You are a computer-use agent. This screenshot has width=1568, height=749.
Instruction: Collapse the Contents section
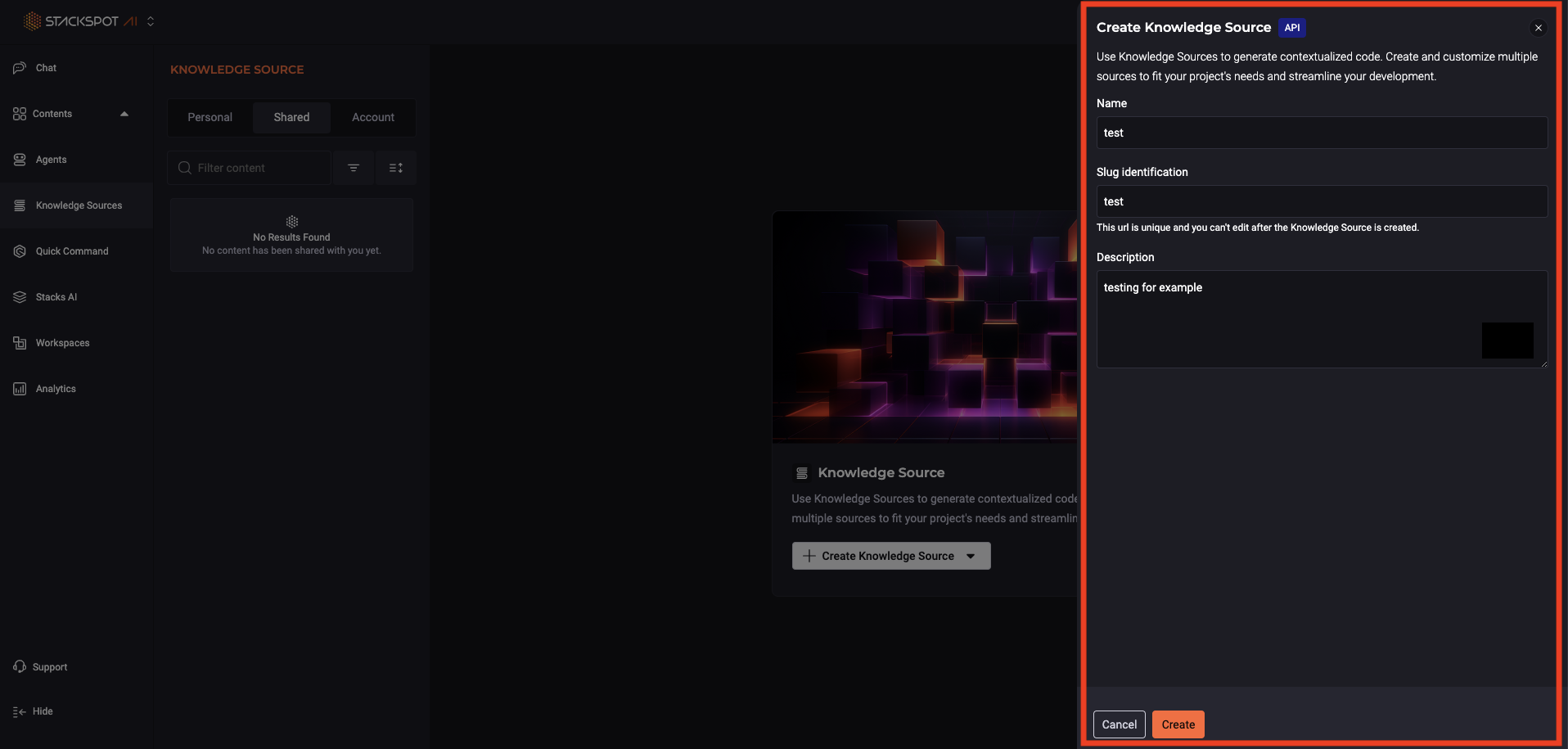(124, 113)
